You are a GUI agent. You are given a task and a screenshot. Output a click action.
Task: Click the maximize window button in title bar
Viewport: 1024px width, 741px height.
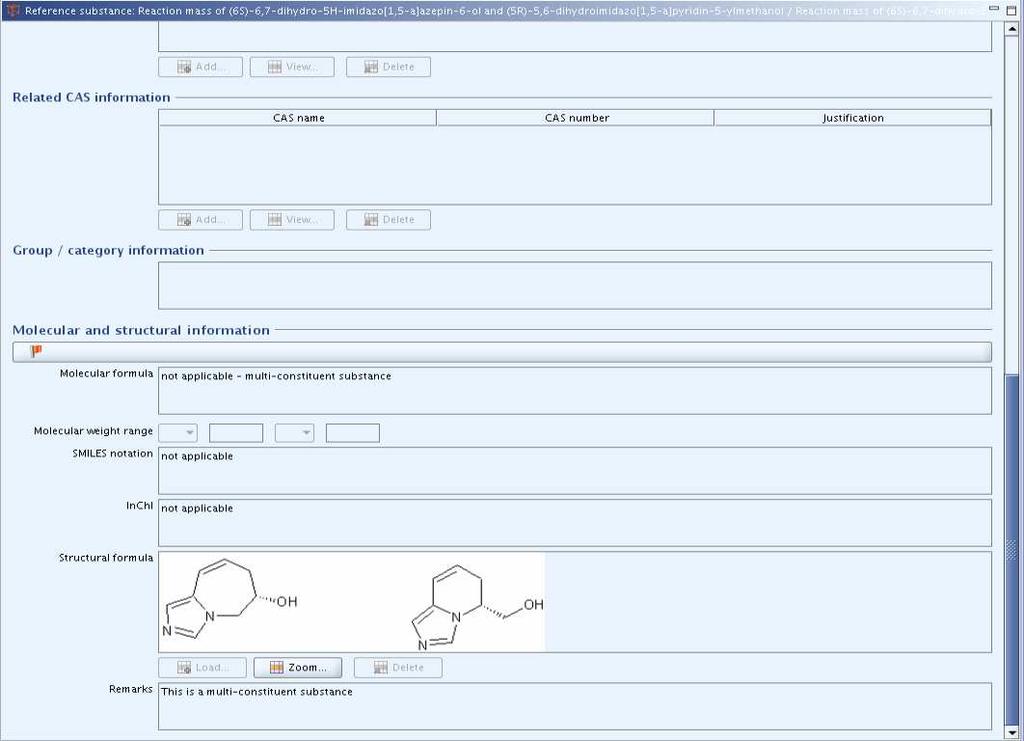tap(1013, 9)
